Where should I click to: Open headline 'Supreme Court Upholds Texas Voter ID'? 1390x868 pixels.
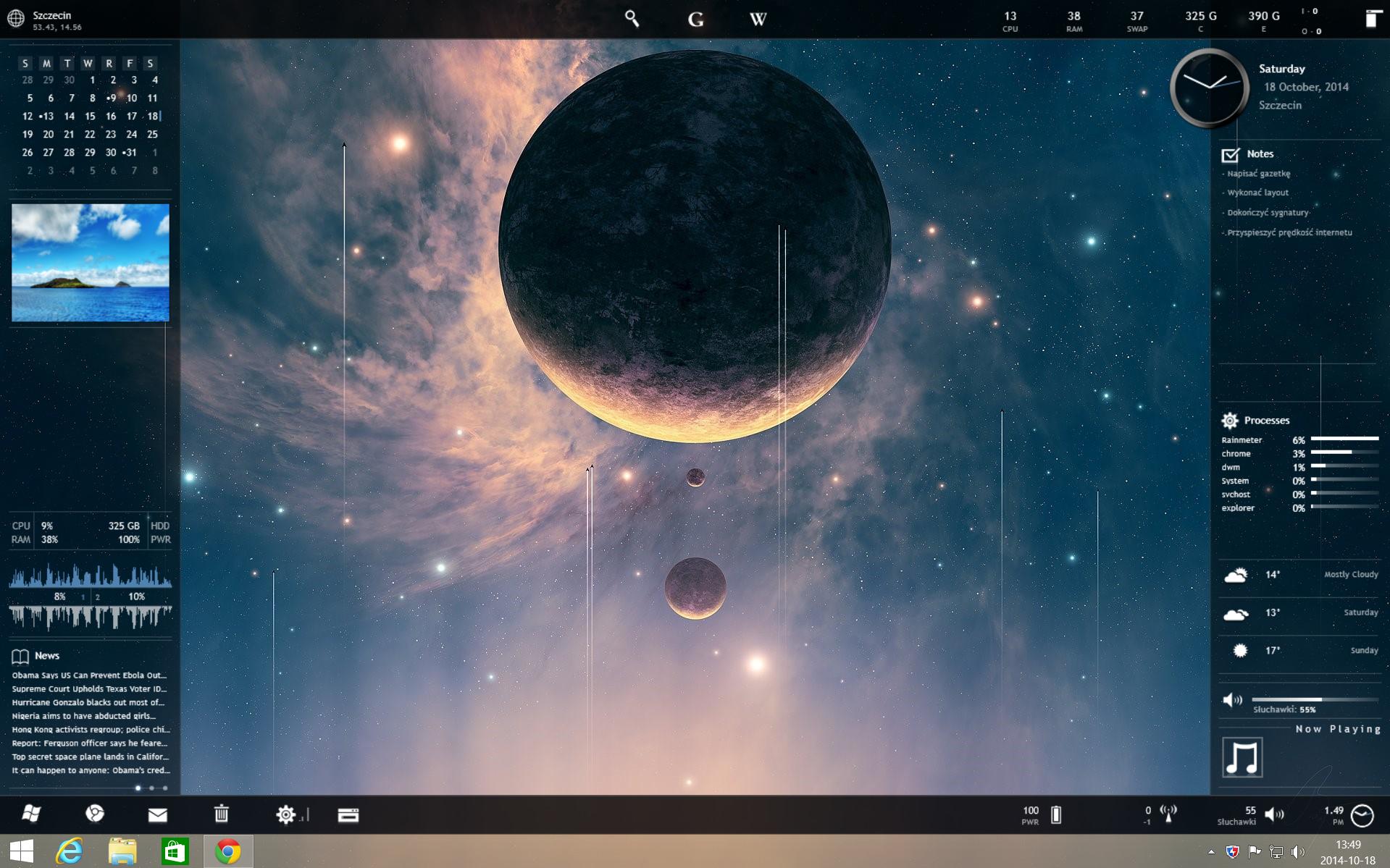point(89,689)
